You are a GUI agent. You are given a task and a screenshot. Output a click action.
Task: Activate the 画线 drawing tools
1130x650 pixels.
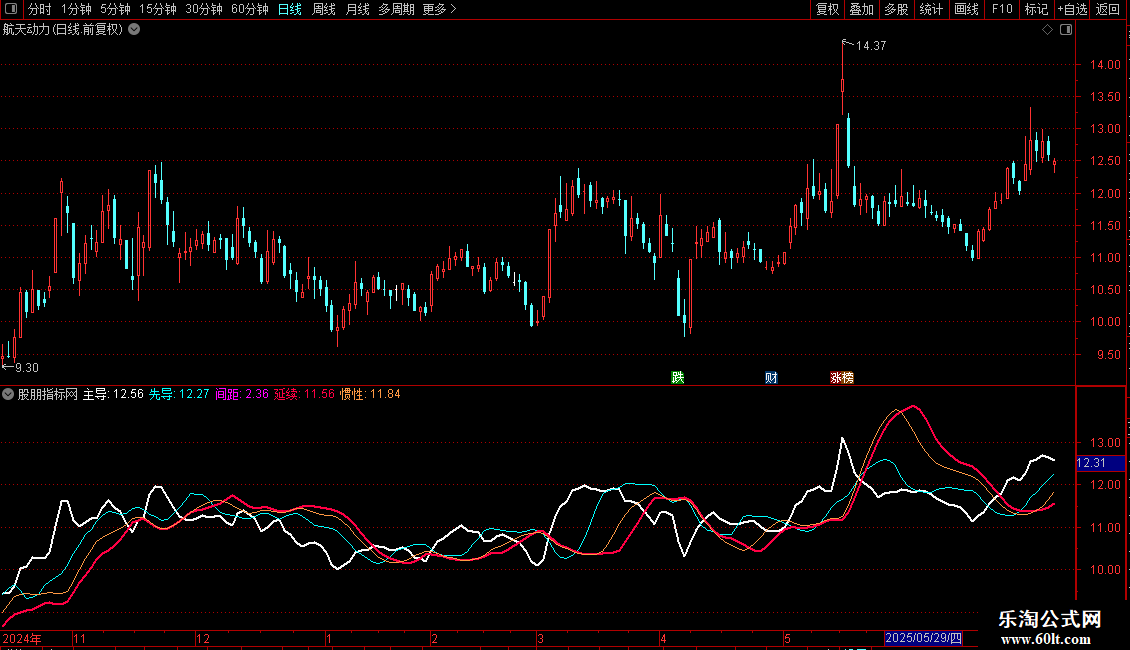(966, 9)
